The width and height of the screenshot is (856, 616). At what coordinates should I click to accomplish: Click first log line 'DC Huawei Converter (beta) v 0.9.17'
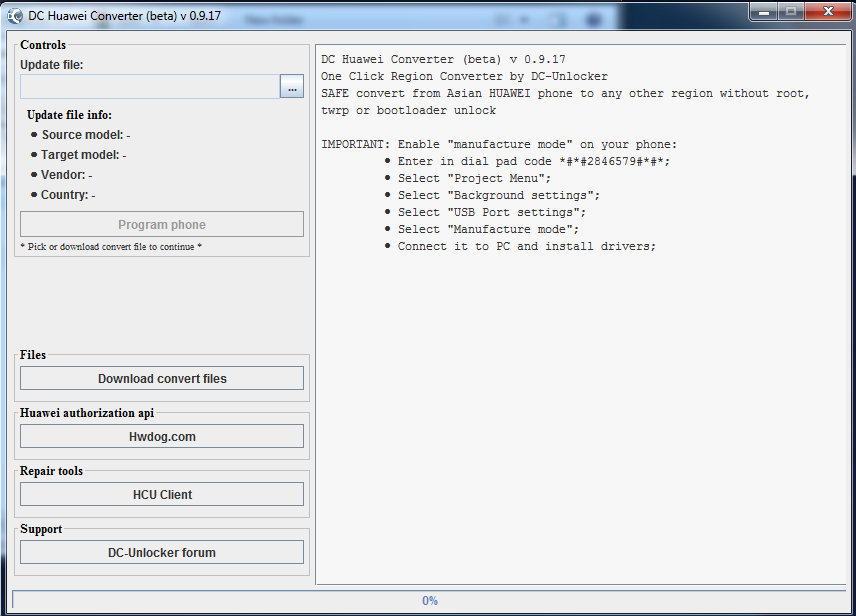pos(443,60)
